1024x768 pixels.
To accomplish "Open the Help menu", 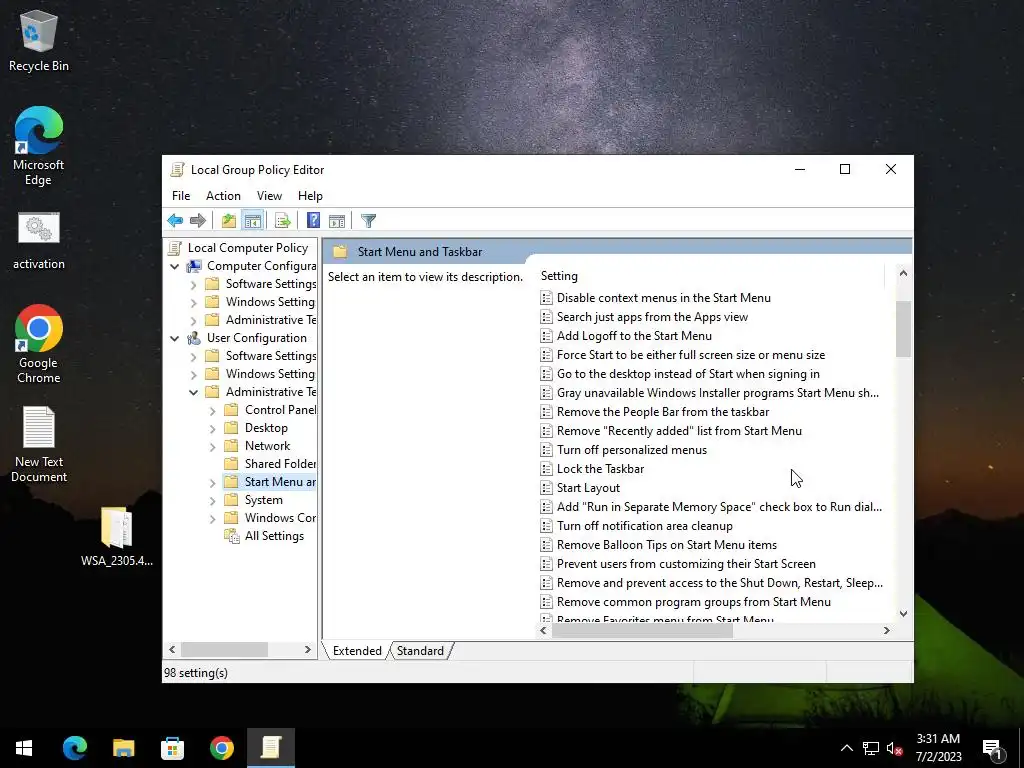I will (x=310, y=196).
